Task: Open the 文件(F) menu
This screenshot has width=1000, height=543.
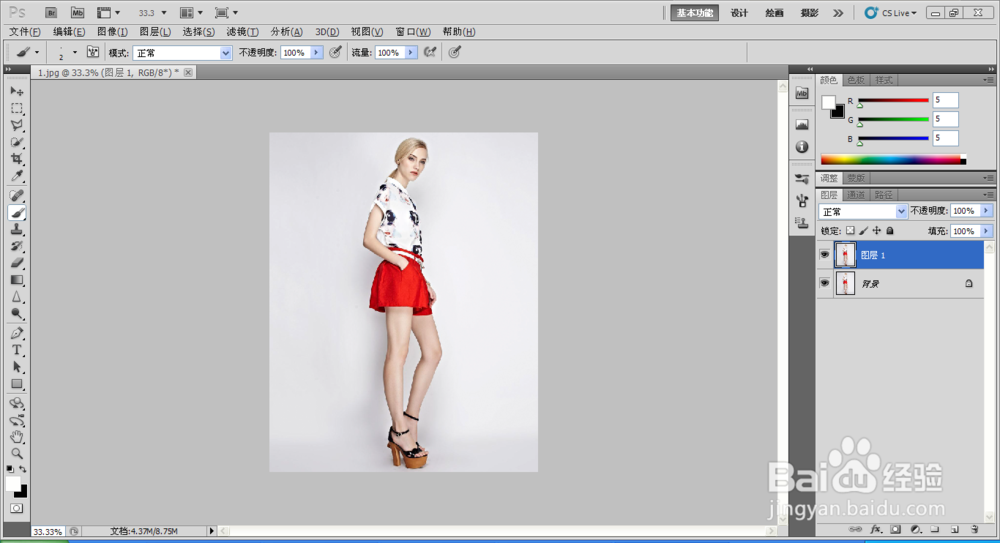Action: [x=25, y=31]
